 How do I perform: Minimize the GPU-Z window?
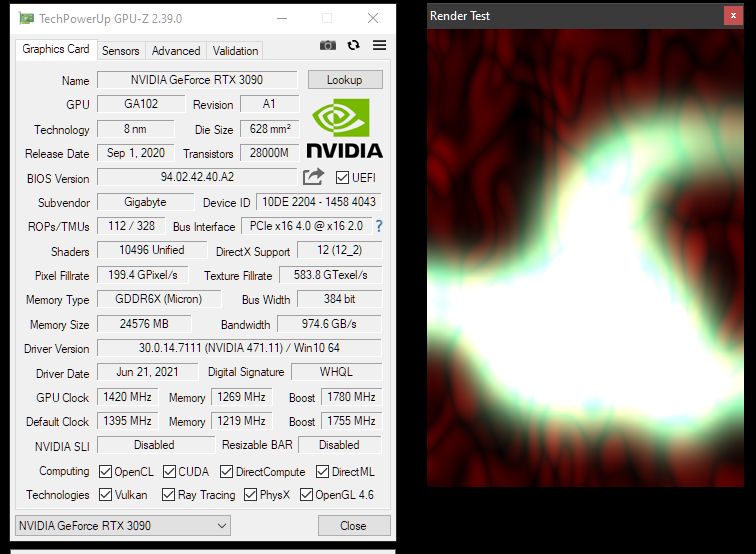[282, 18]
